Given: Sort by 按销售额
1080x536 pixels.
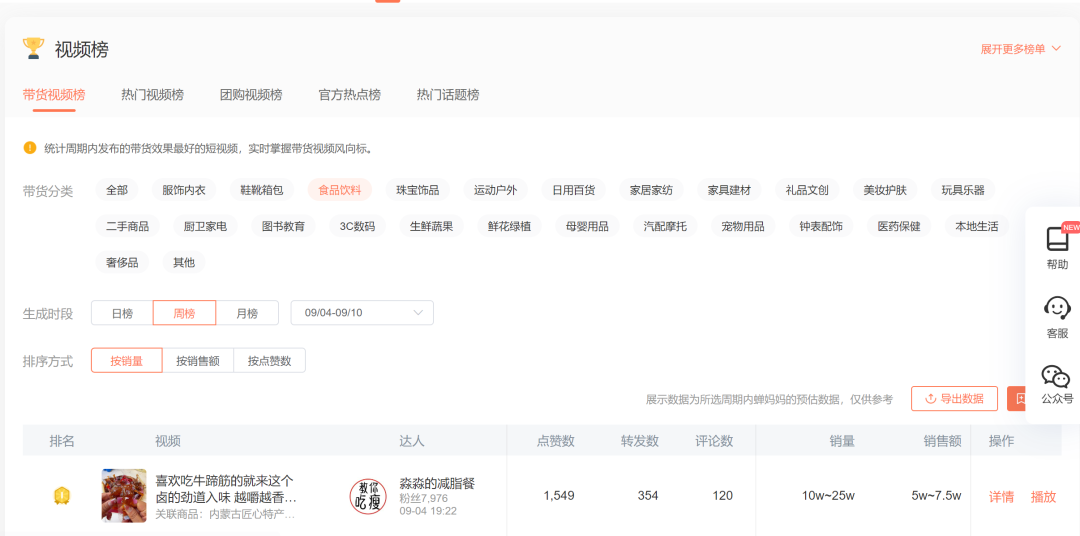Looking at the screenshot, I should pyautogui.click(x=198, y=361).
